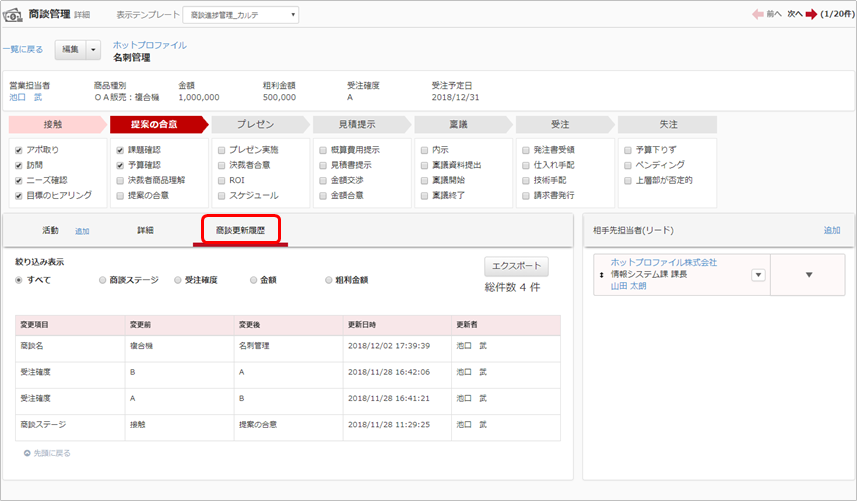Check the 予算下りず checkbox
The image size is (857, 501).
pyautogui.click(x=627, y=150)
